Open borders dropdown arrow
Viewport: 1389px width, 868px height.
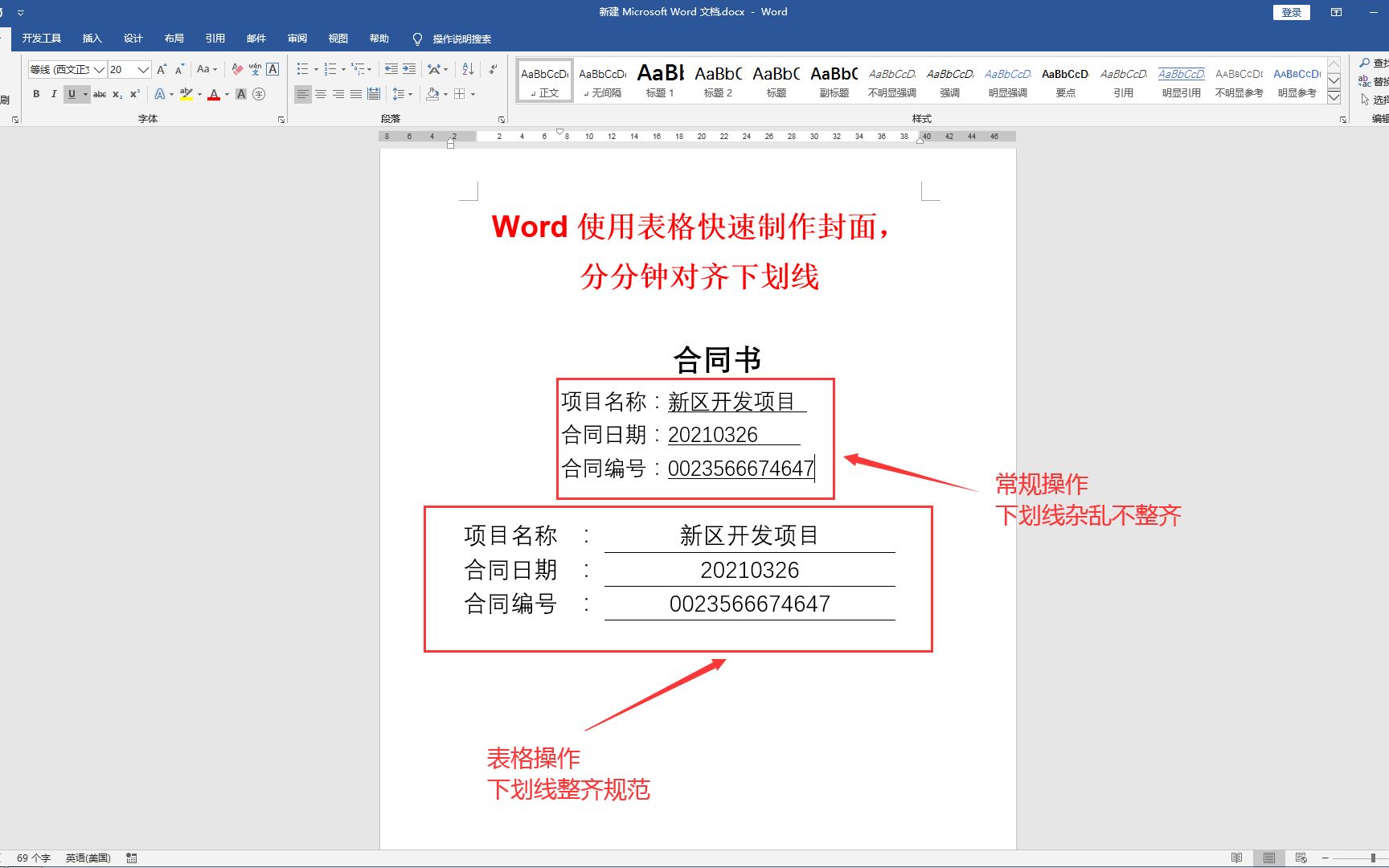click(473, 94)
